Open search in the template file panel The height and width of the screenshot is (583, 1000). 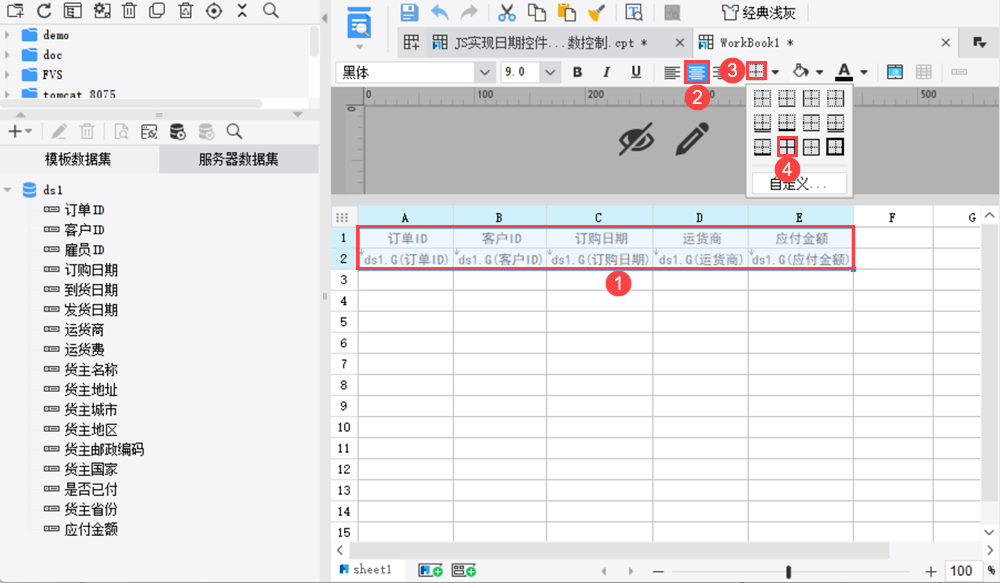tap(271, 11)
